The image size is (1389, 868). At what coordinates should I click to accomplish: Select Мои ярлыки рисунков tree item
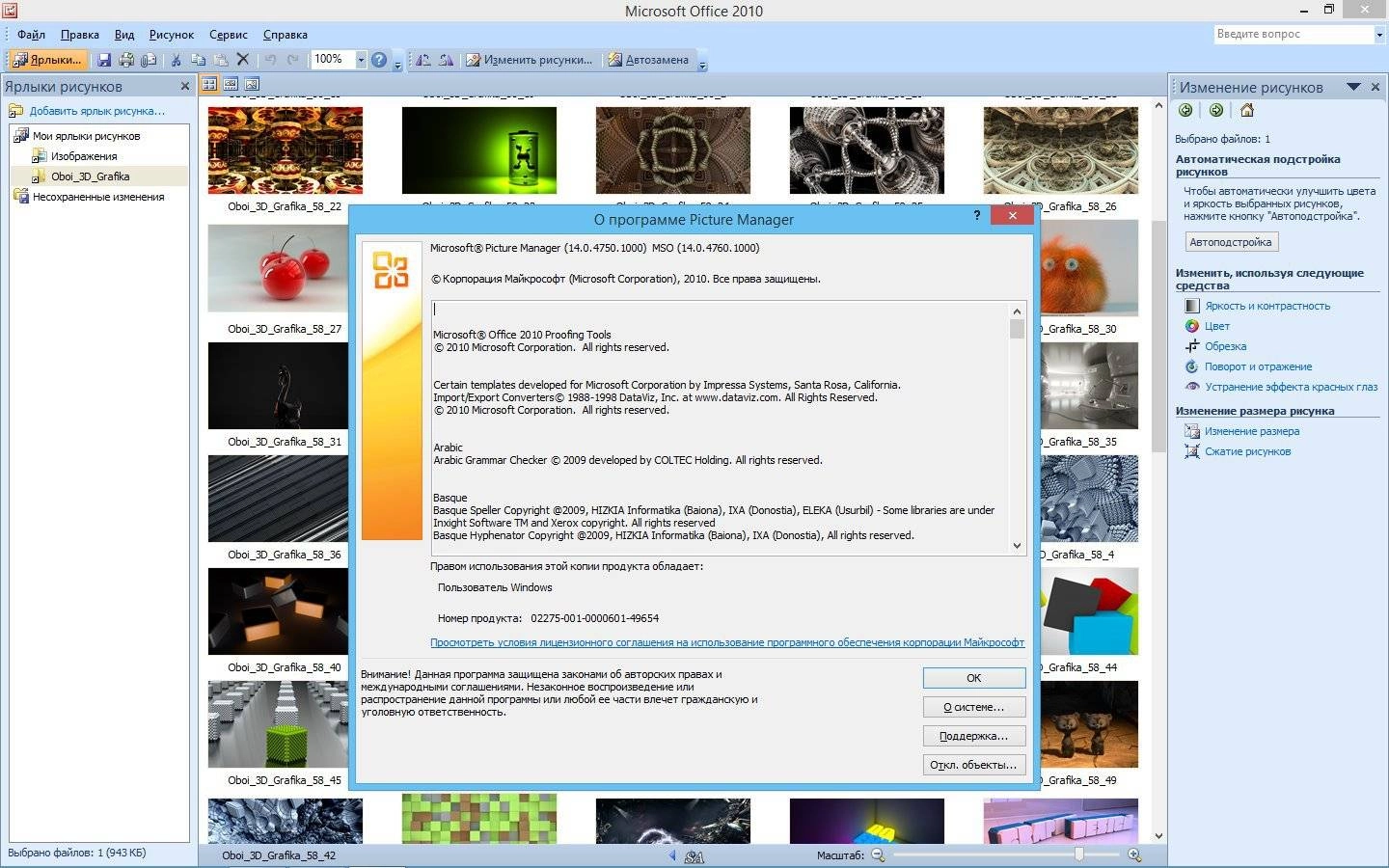[x=86, y=136]
